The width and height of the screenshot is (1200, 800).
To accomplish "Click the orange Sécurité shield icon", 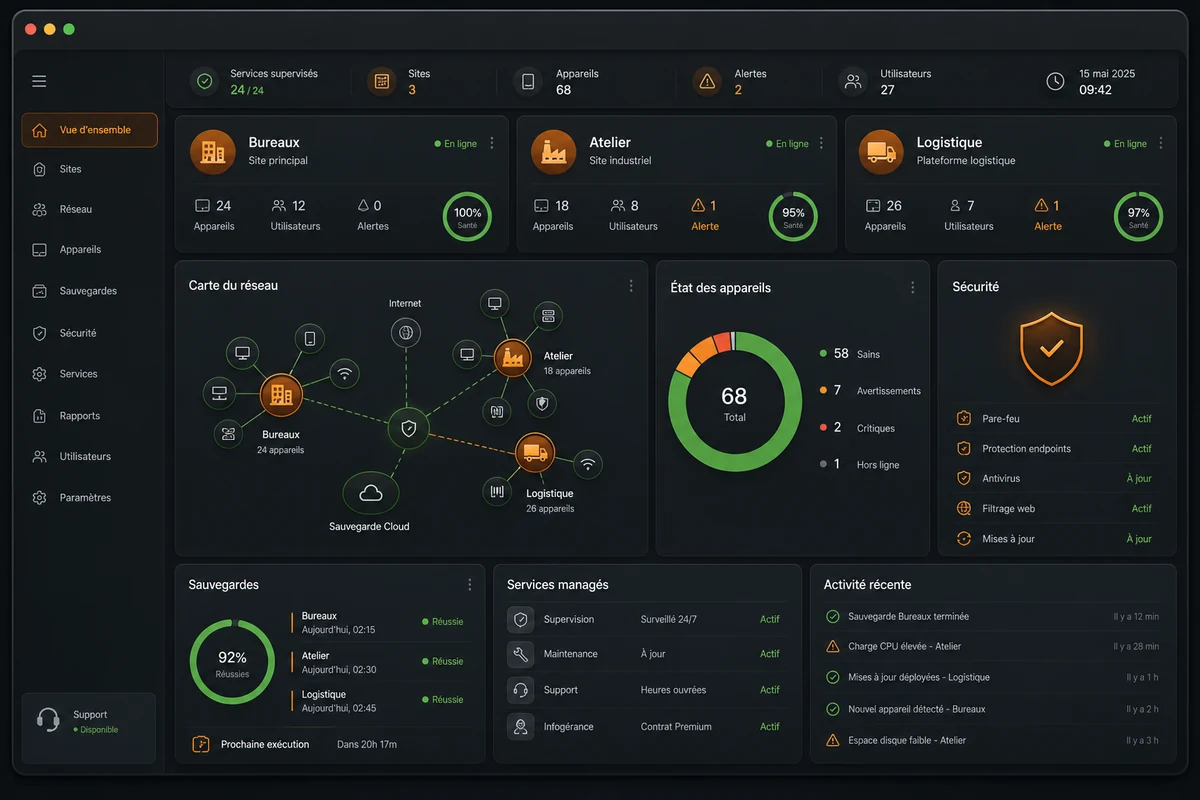I will (1051, 347).
